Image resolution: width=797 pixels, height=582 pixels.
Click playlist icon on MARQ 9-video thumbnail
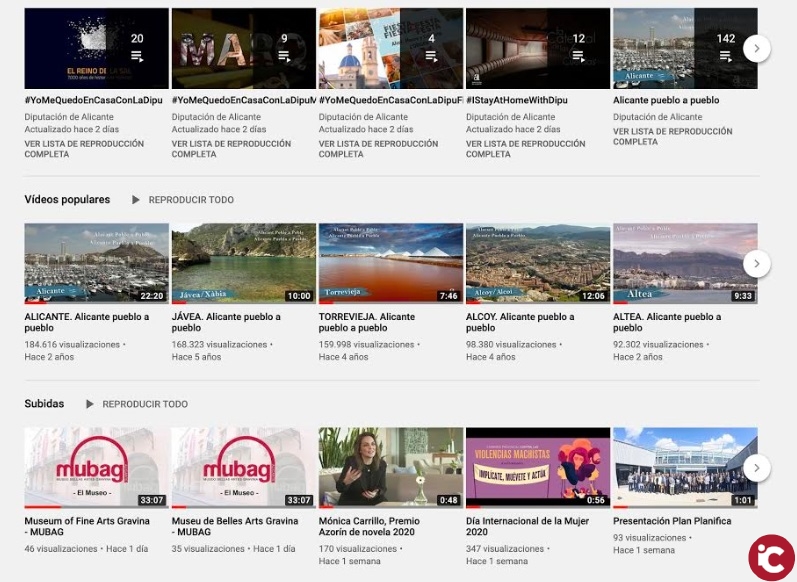pos(284,57)
